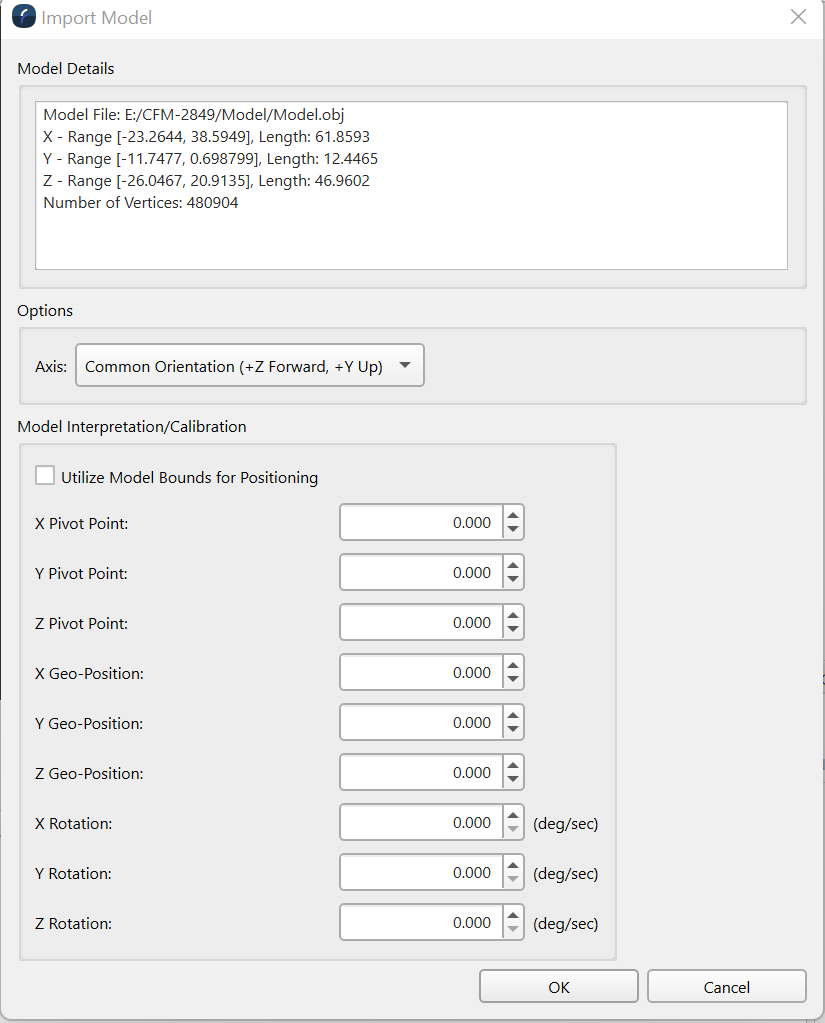Viewport: 825px width, 1023px height.
Task: Close the Import Model window
Action: [798, 17]
